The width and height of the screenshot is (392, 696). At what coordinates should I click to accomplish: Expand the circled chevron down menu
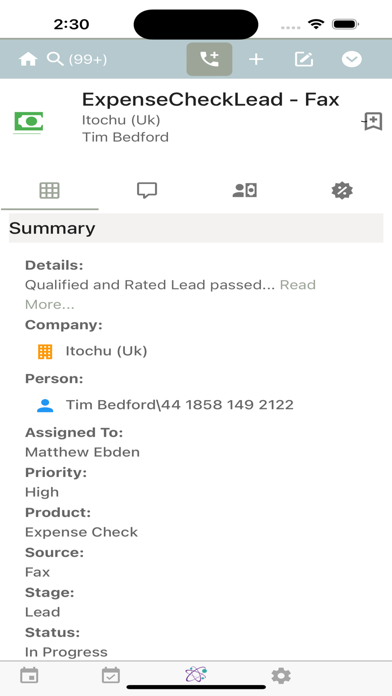(x=352, y=59)
